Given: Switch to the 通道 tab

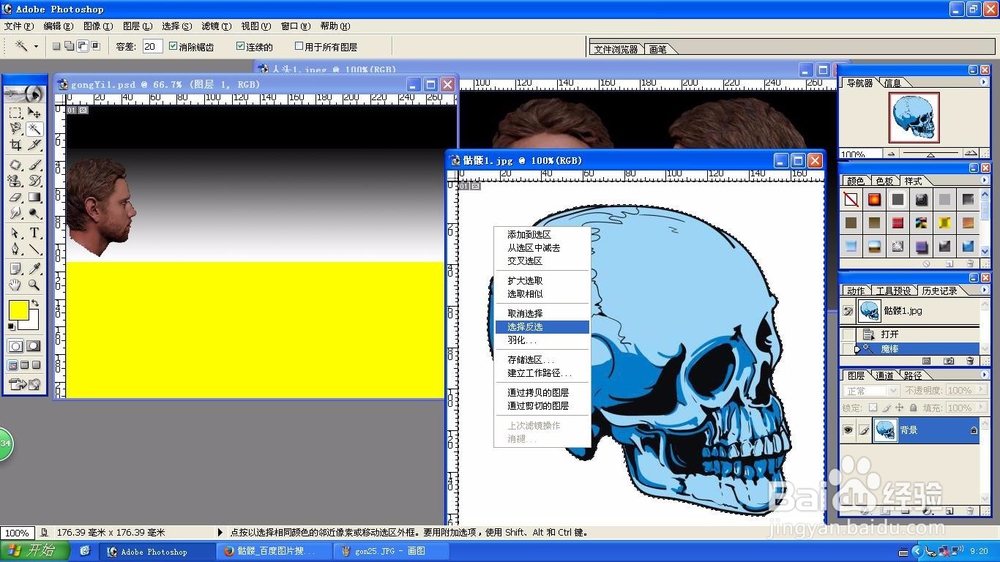Looking at the screenshot, I should (x=884, y=375).
